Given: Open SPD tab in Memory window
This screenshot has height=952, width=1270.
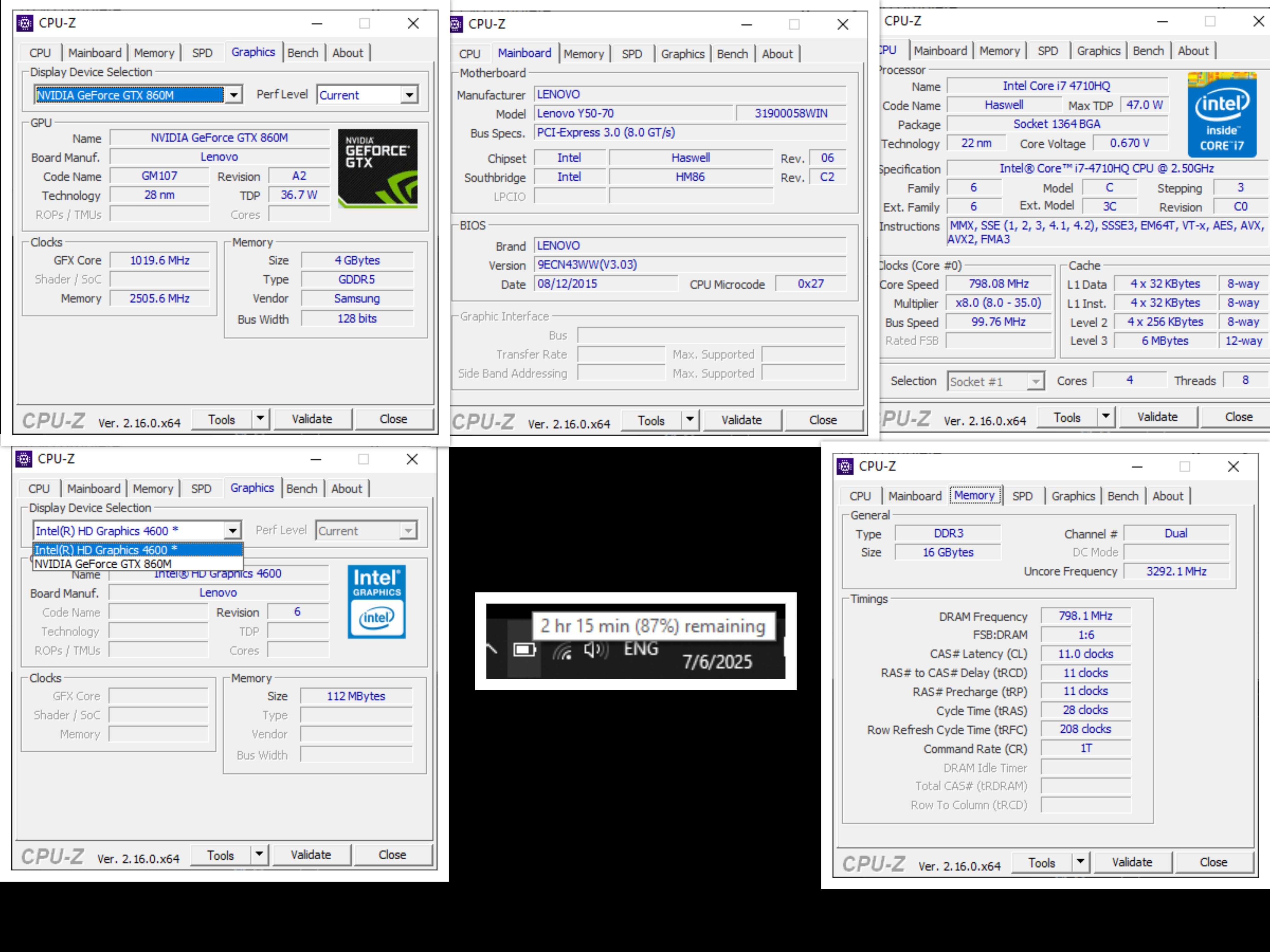Looking at the screenshot, I should [1022, 496].
